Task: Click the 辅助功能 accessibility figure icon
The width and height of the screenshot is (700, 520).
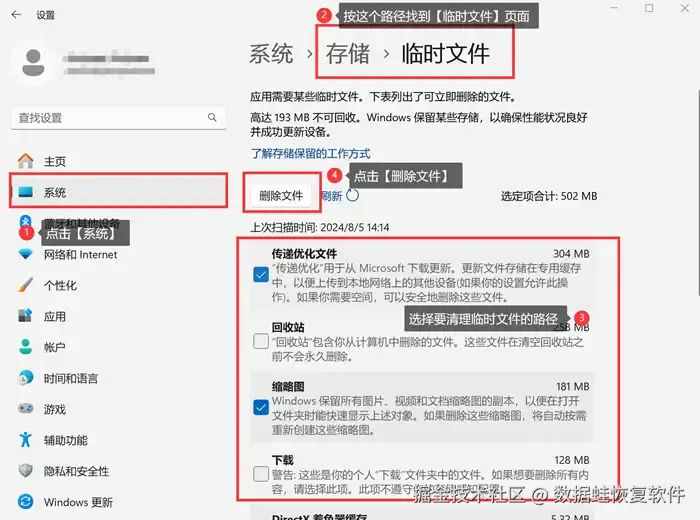Action: pos(25,440)
